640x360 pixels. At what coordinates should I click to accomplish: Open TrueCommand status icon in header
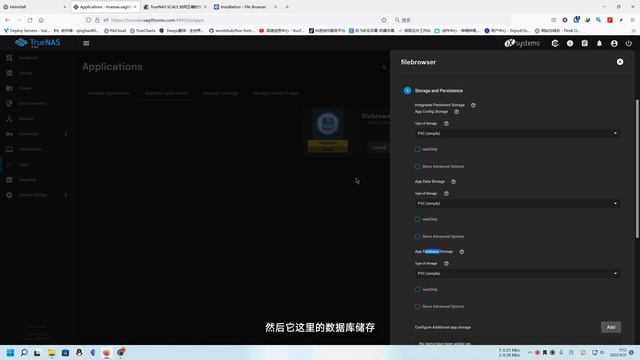tap(555, 43)
